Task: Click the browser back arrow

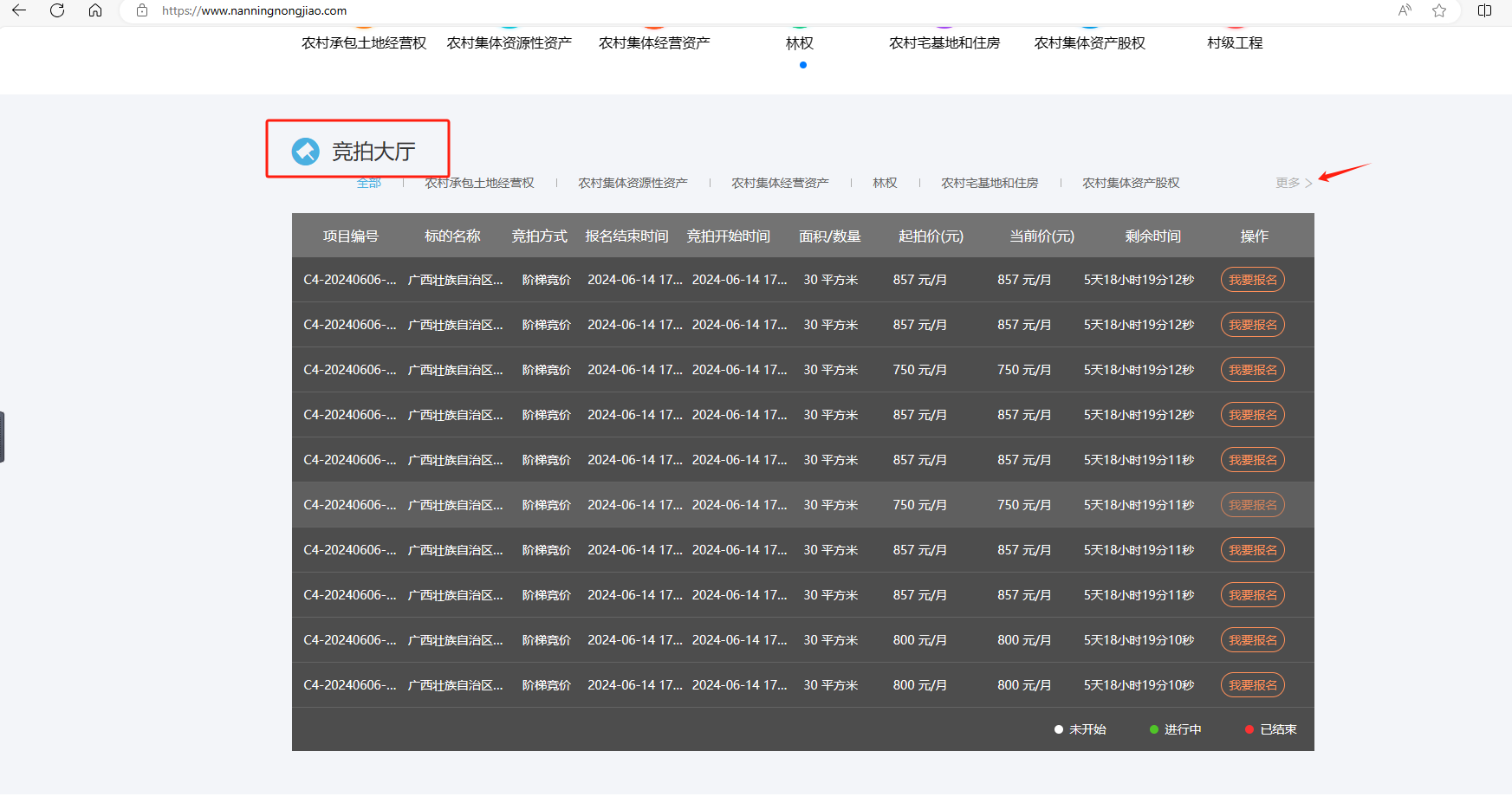Action: click(19, 10)
